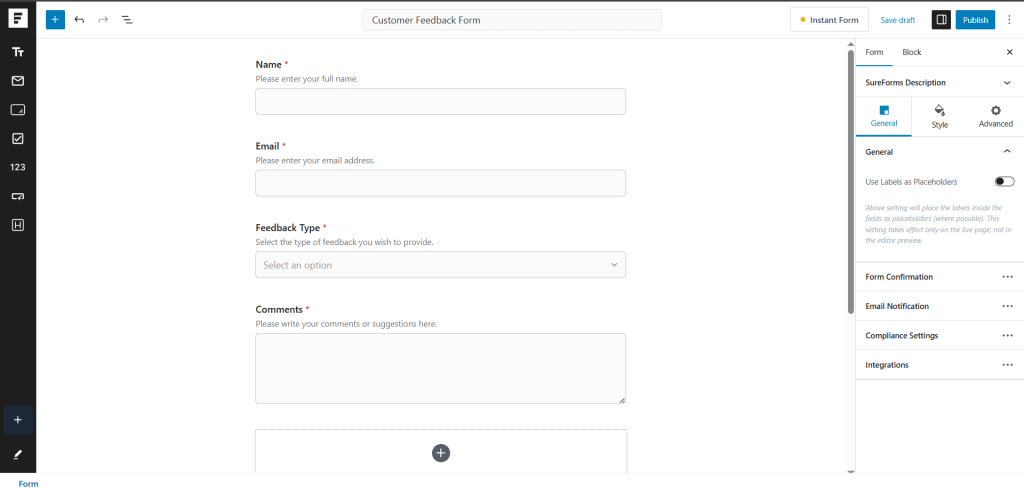Click 'Please enter your email address.' help text
This screenshot has height=491, width=1024.
[x=315, y=161]
